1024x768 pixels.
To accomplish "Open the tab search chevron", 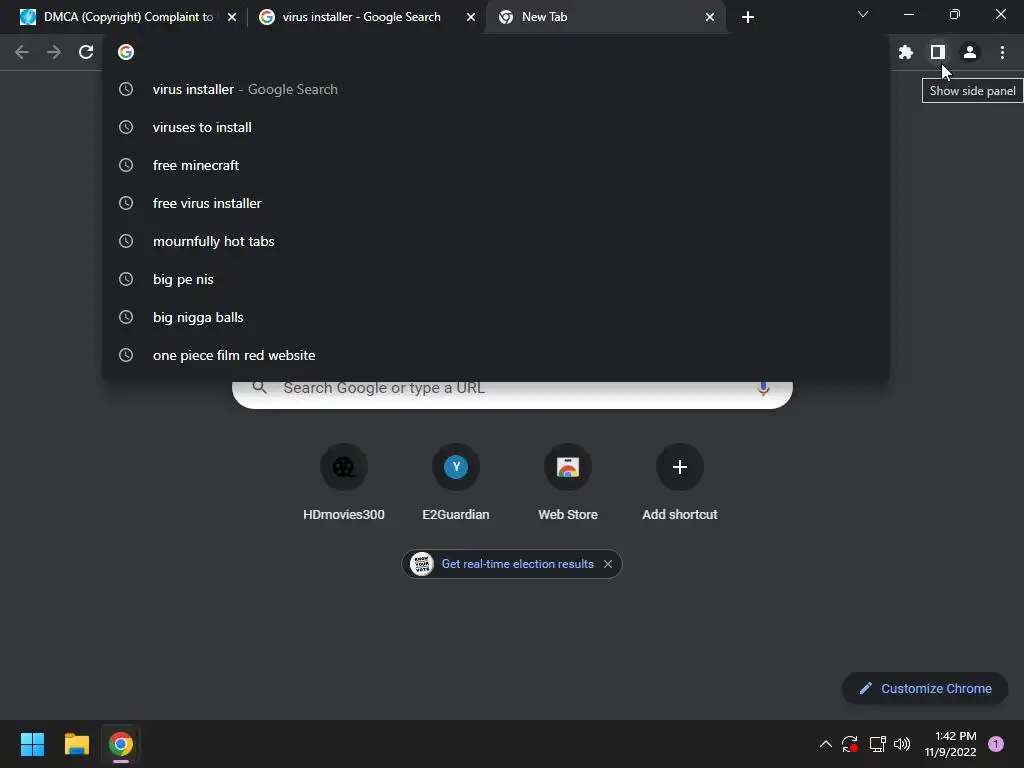I will pyautogui.click(x=863, y=14).
